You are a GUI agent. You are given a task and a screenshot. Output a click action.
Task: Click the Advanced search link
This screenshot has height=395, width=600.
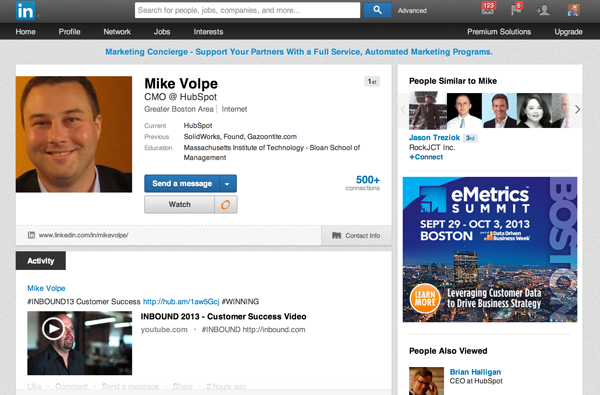[412, 11]
